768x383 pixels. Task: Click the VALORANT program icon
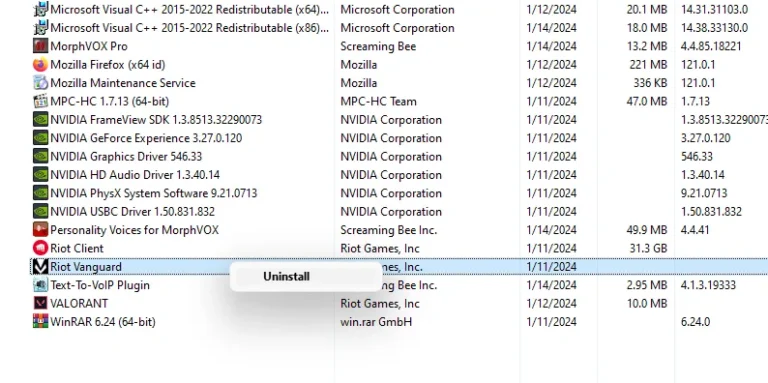point(40,304)
